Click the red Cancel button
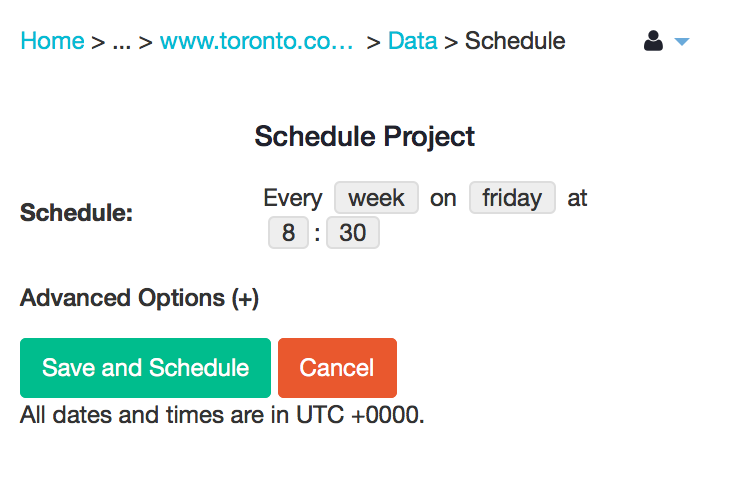Screen dimensions: 730x504 pos(337,368)
